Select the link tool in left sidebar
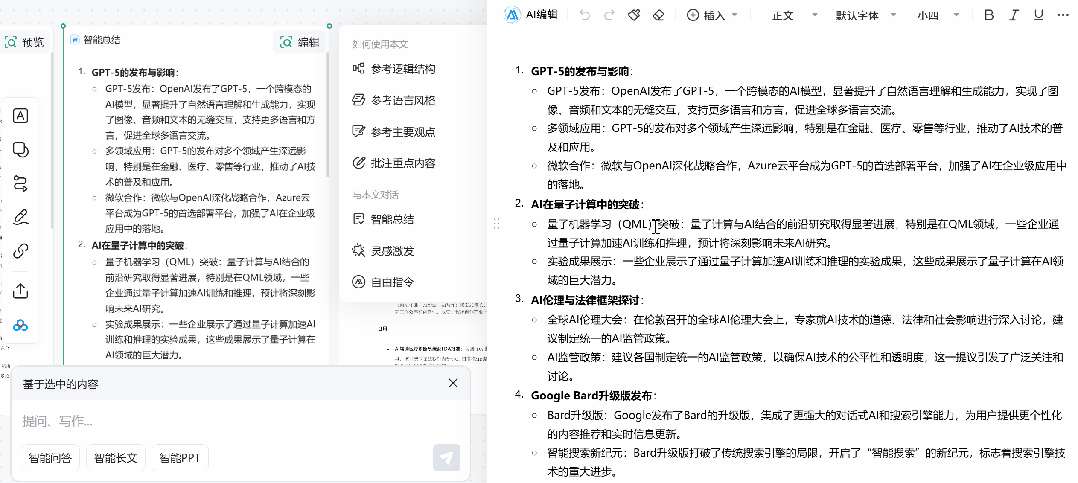The width and height of the screenshot is (1078, 483). coord(21,251)
